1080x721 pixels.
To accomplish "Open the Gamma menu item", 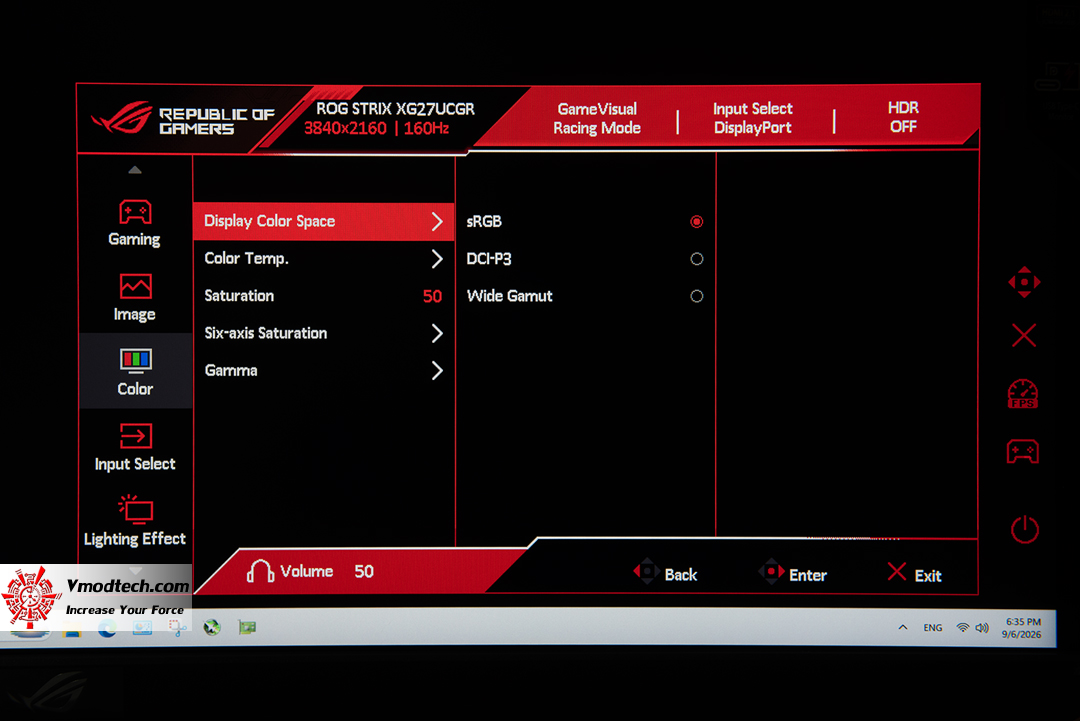I will click(x=324, y=370).
